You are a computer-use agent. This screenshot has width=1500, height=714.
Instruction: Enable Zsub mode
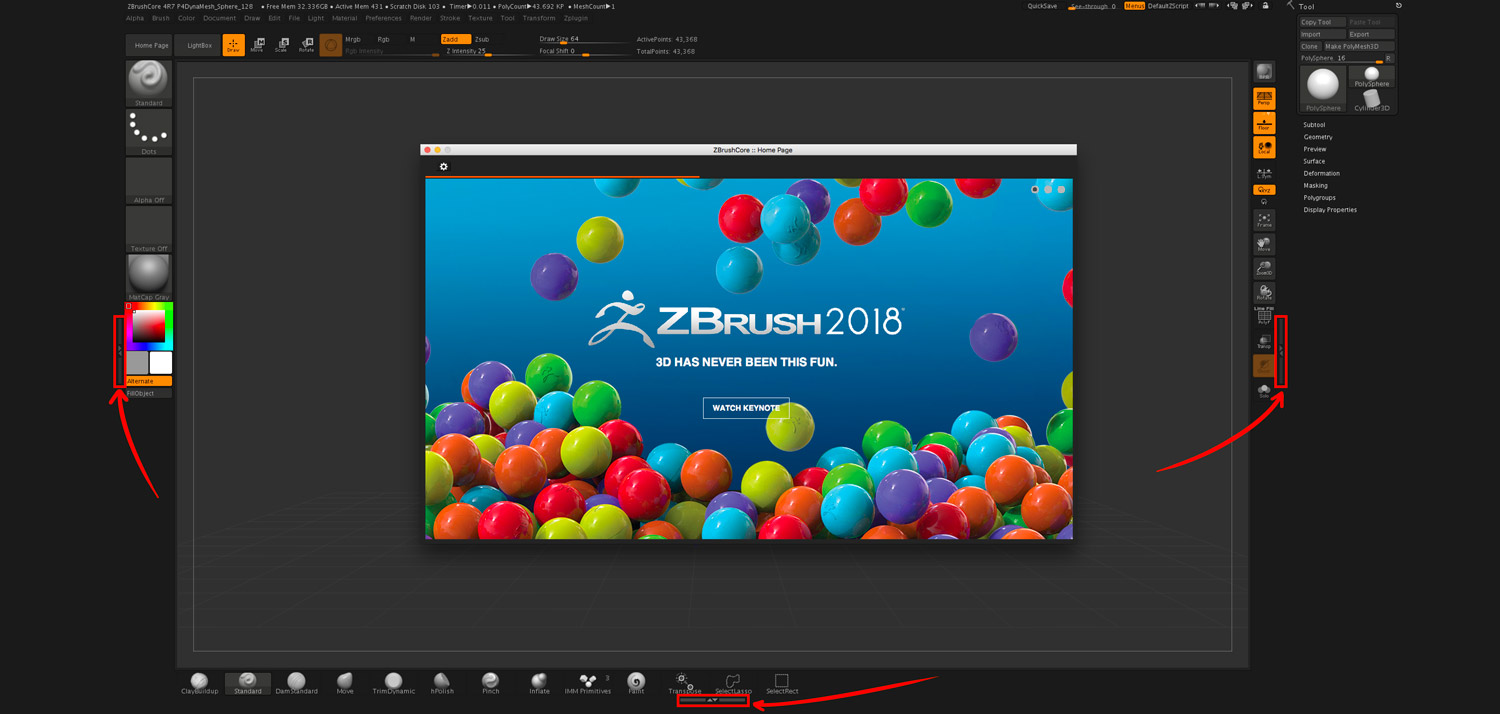482,39
